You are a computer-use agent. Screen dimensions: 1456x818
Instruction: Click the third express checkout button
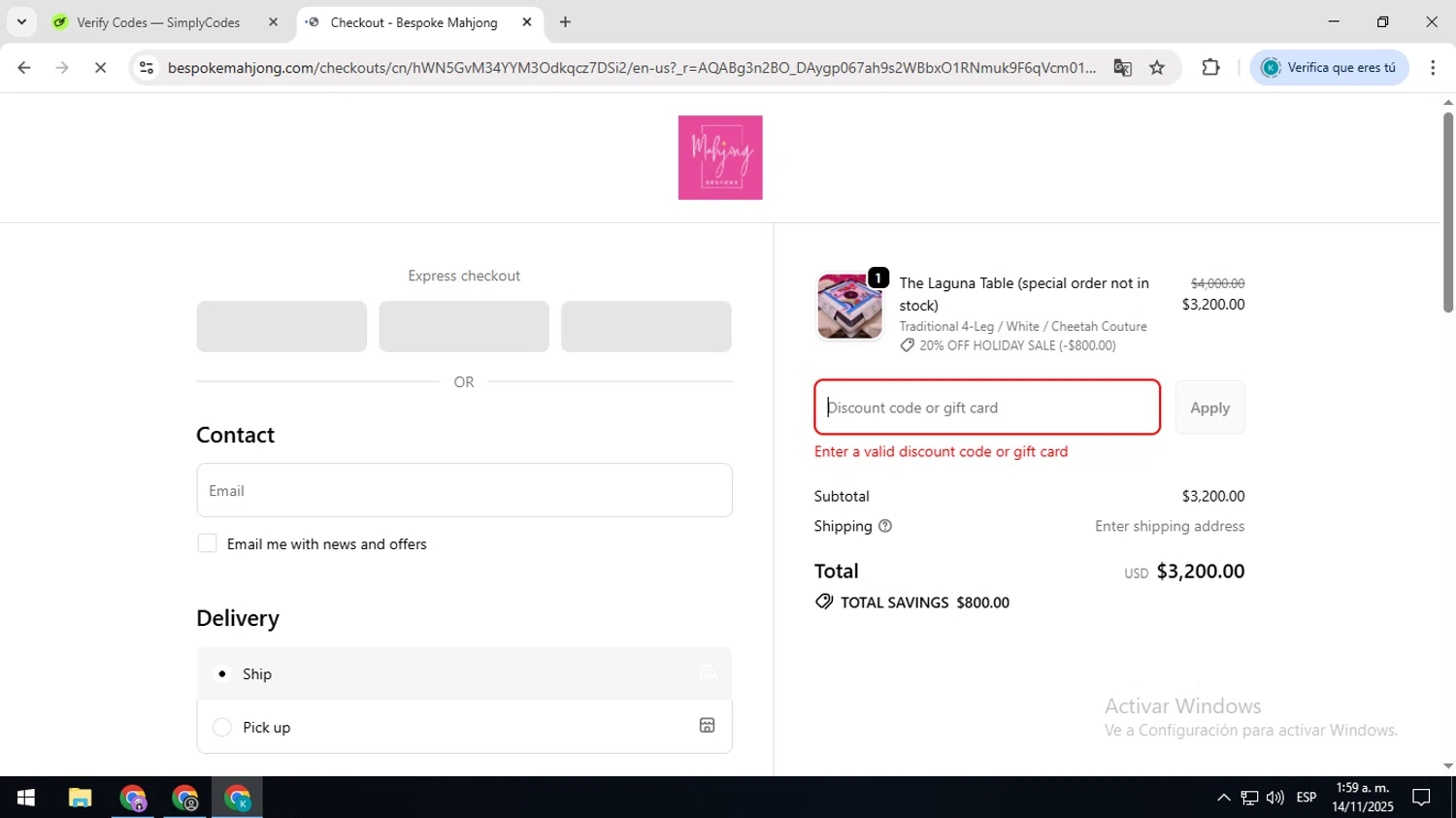(646, 326)
